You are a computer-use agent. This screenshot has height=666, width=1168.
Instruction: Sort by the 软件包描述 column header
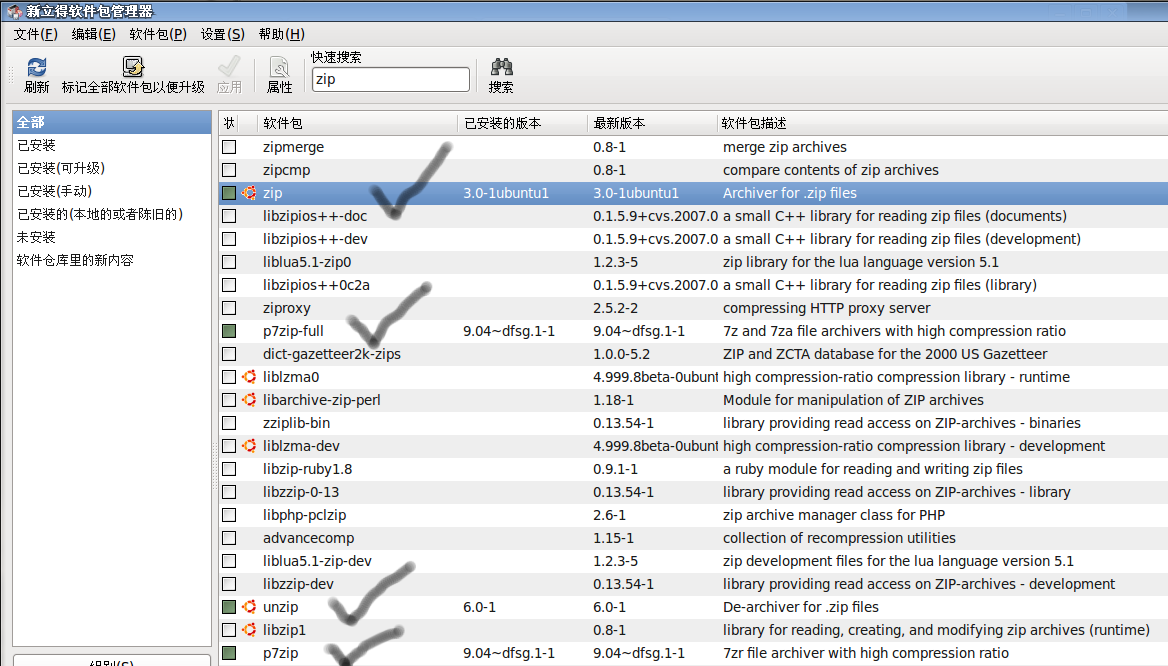coord(942,123)
